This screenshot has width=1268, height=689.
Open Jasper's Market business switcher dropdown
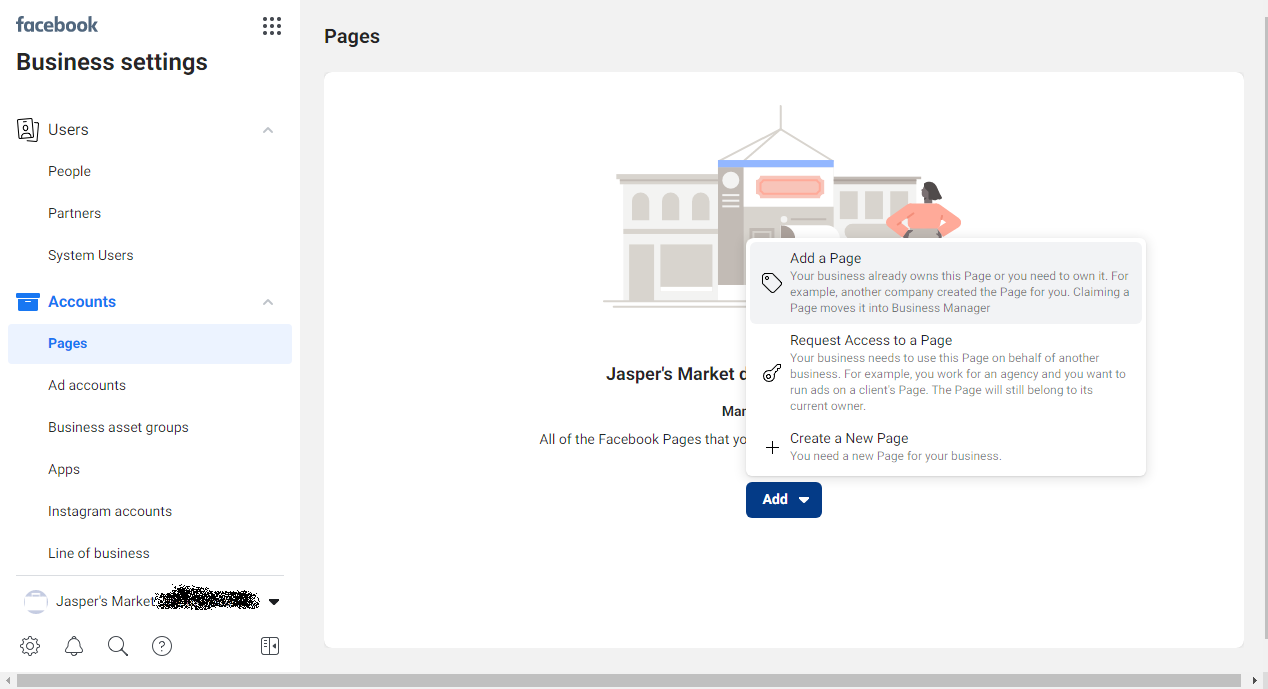[273, 602]
